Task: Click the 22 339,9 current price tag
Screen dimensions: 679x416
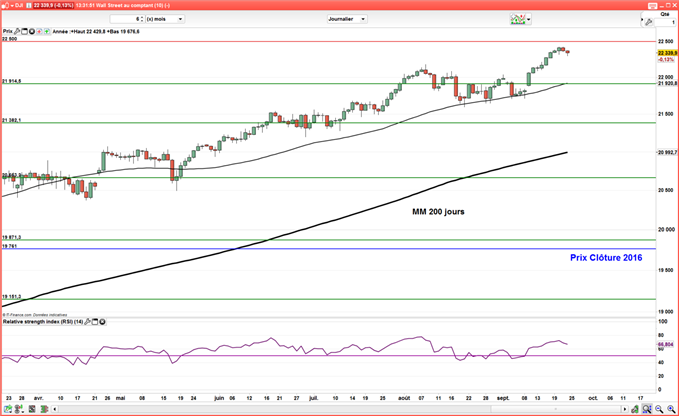Action: 667,53
